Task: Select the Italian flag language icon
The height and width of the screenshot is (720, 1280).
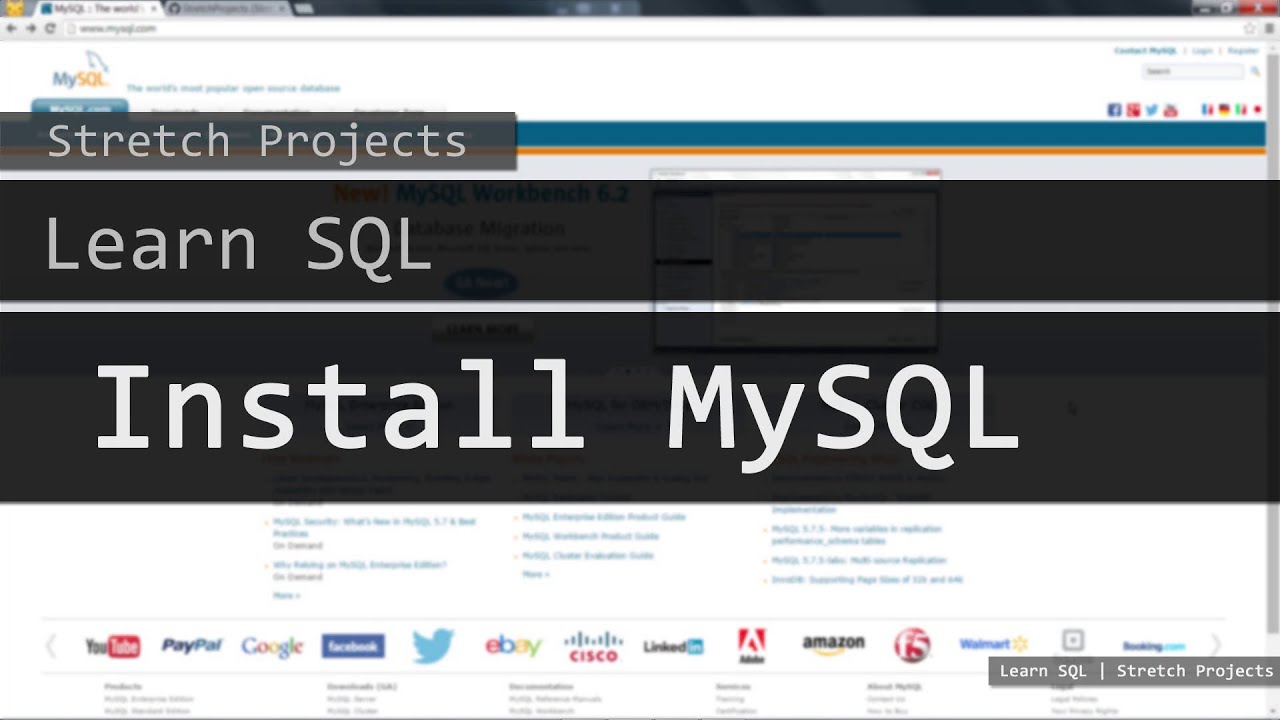Action: point(1241,110)
